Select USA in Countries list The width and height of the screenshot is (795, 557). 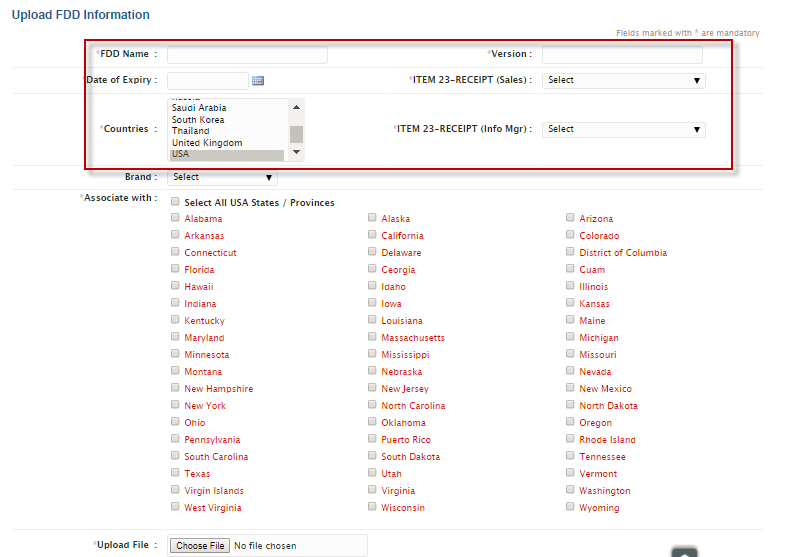tap(228, 154)
